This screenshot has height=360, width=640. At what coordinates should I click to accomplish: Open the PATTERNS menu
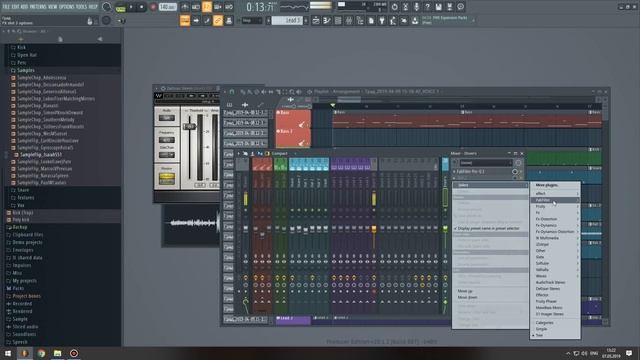pyautogui.click(x=38, y=7)
